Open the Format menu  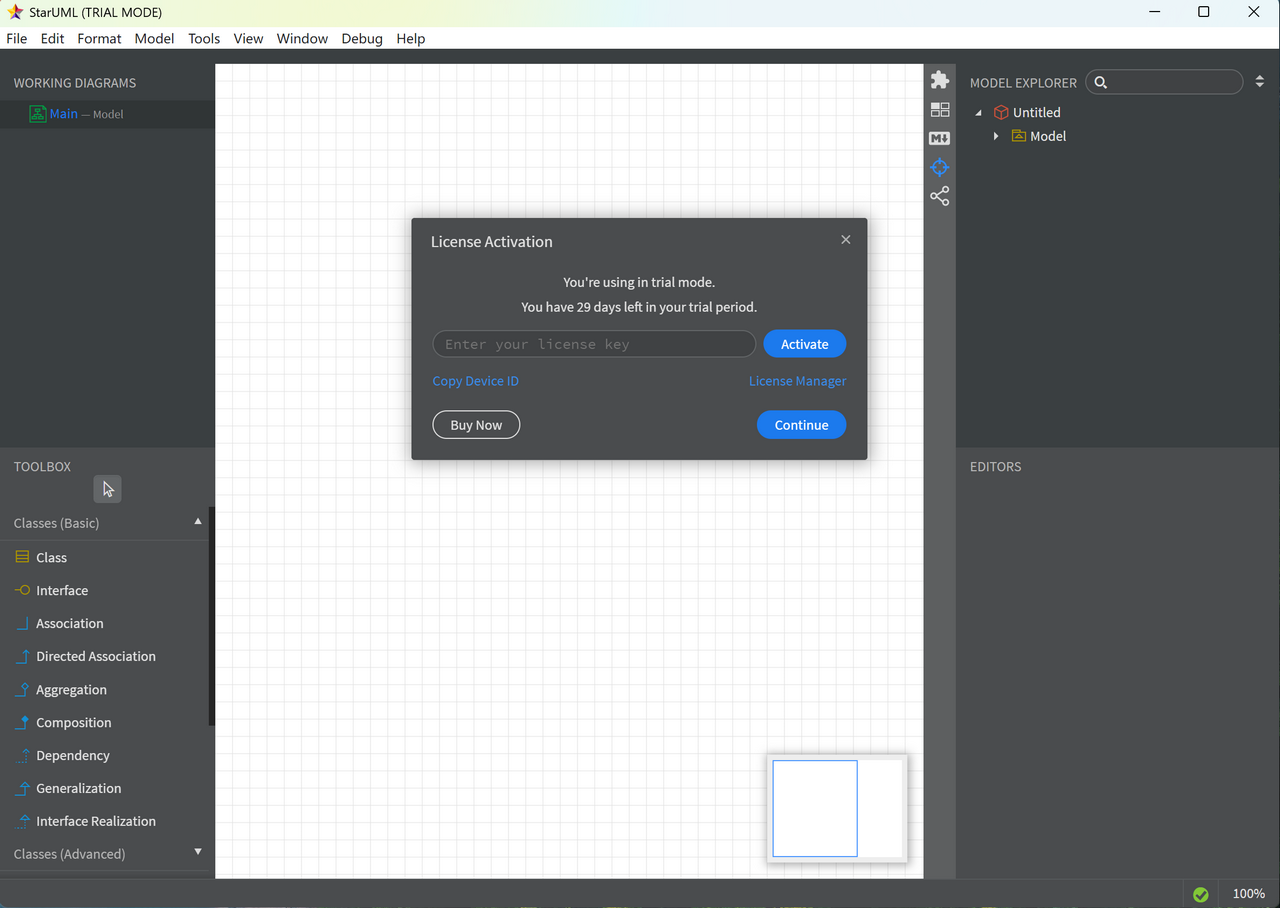pyautogui.click(x=99, y=39)
